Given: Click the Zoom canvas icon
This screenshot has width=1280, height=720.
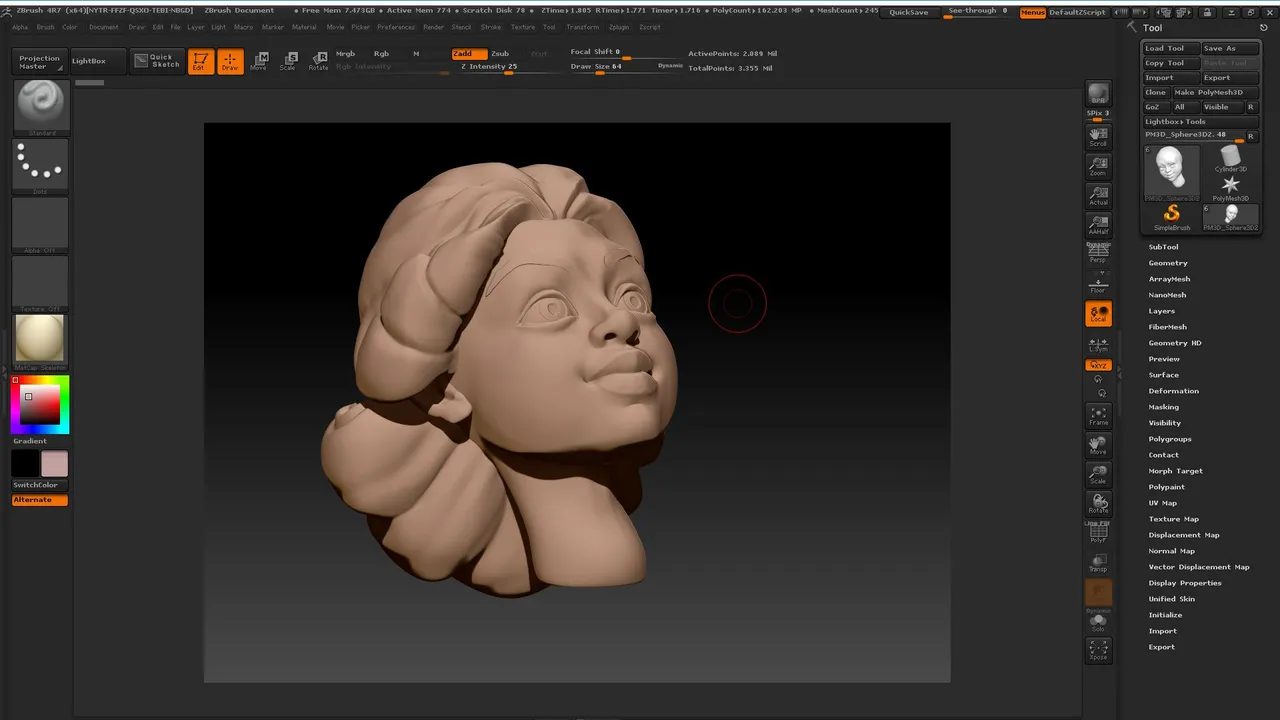Looking at the screenshot, I should [1098, 166].
